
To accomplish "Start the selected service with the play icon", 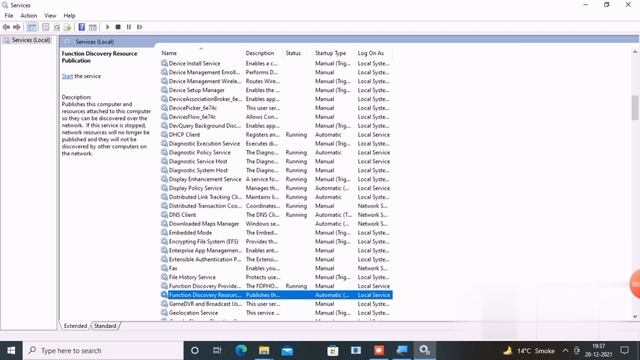I will point(108,27).
